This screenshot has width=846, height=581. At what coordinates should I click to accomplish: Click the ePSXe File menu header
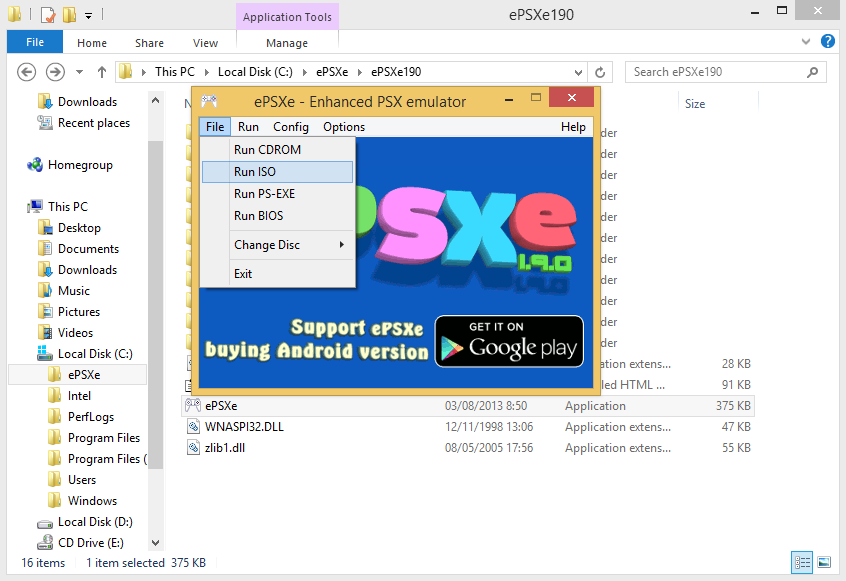pos(215,127)
